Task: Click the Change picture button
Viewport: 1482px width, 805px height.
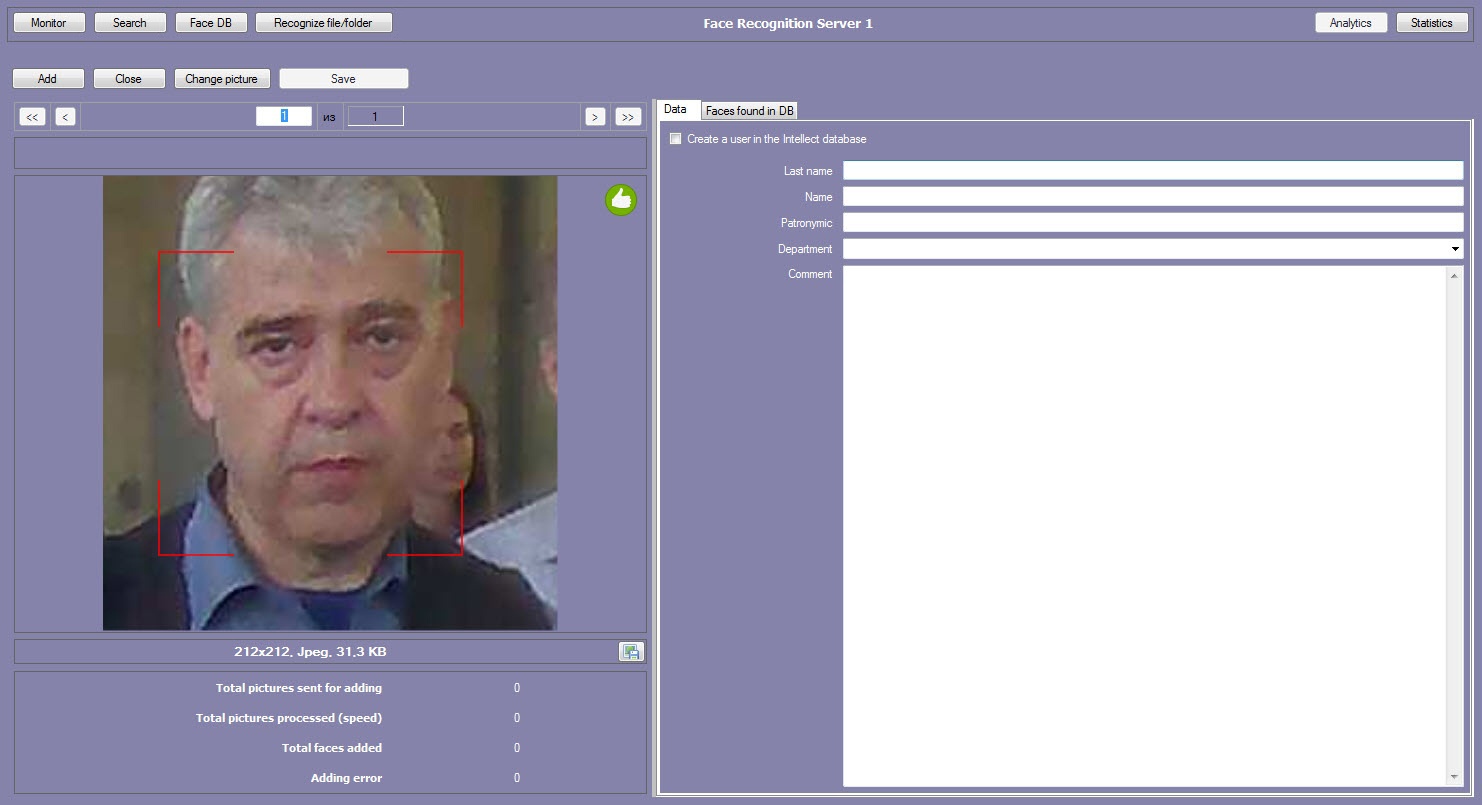Action: pos(221,79)
